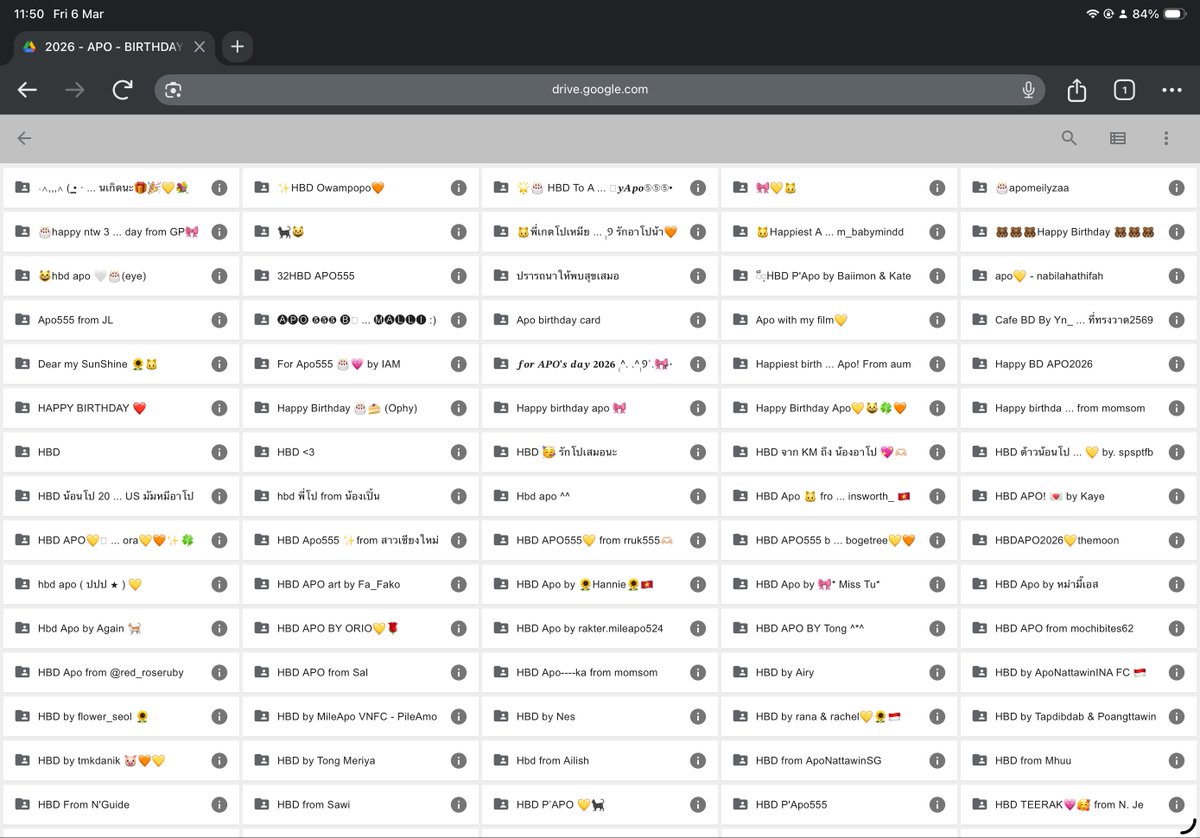Open folder Happy Birthday (Ophy)
Image resolution: width=1200 pixels, height=838 pixels.
(x=360, y=408)
